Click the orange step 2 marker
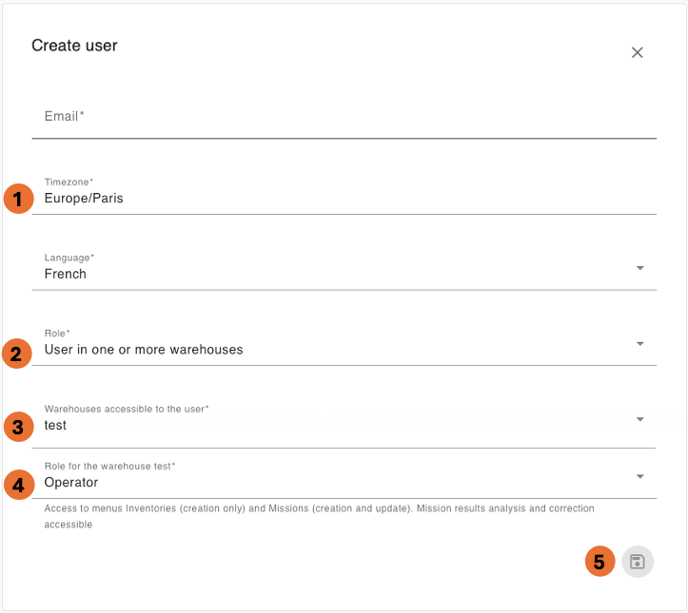688x613 pixels. coord(17,353)
